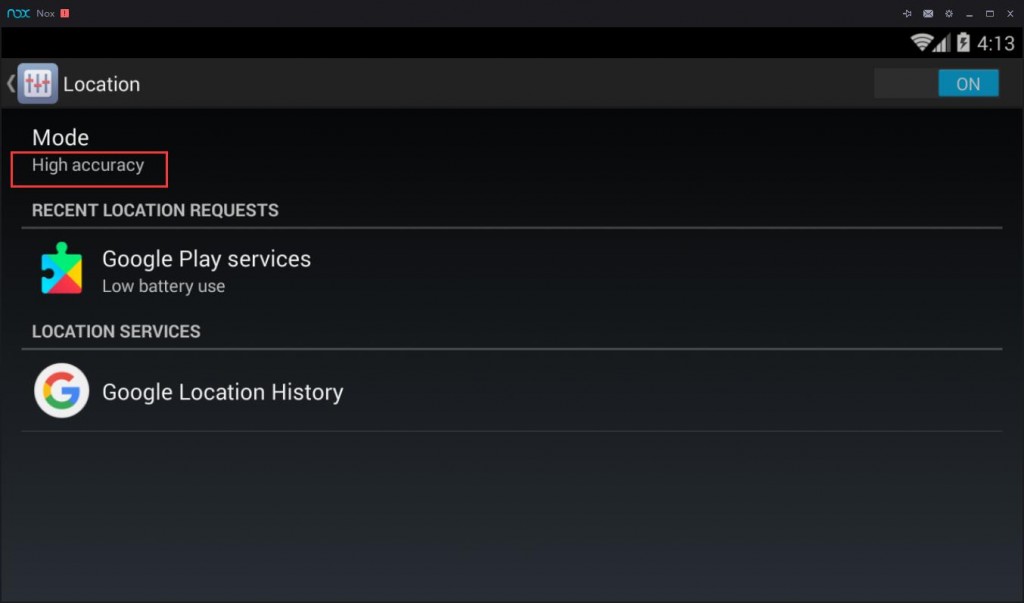Click the High accuracy mode text
The height and width of the screenshot is (603, 1024).
click(88, 166)
